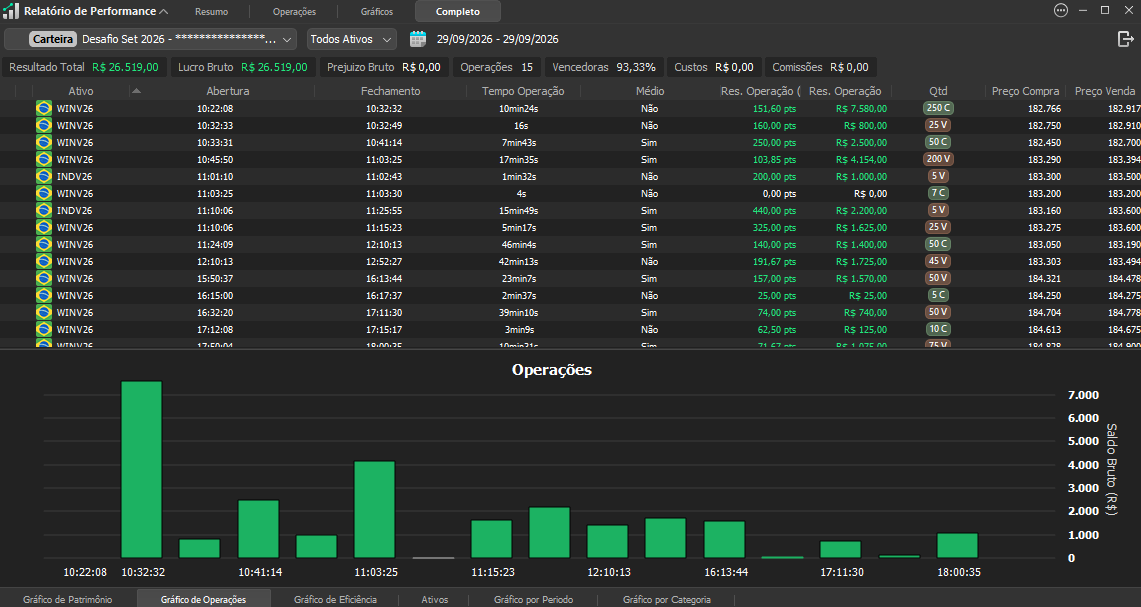Click the Resultado Total R$ 26.519,00 box
Screen dimensions: 1141x607
pyautogui.click(x=84, y=67)
